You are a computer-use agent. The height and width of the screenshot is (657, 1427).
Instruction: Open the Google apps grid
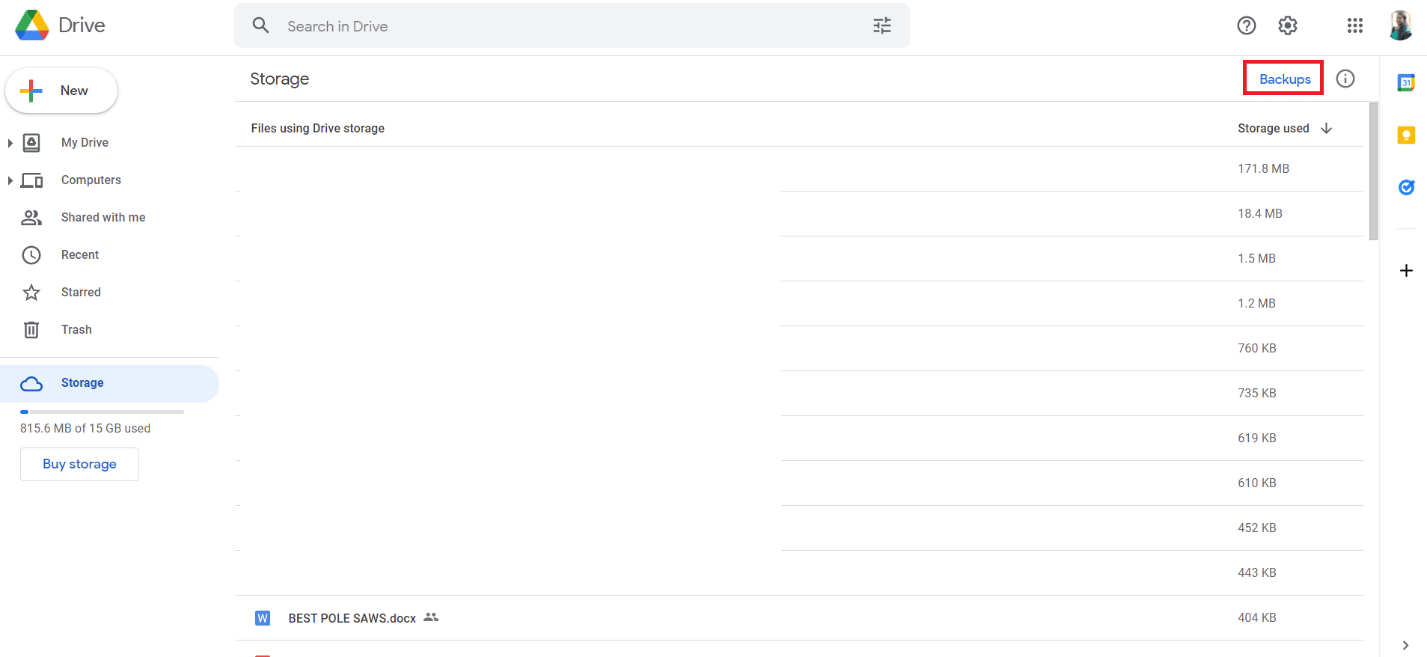1355,26
